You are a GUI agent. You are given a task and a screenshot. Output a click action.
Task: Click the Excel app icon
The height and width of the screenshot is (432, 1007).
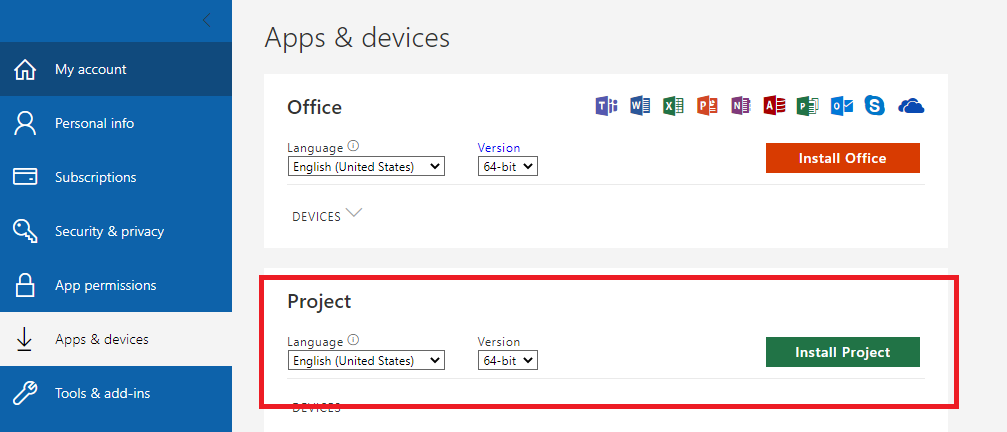pyautogui.click(x=673, y=105)
